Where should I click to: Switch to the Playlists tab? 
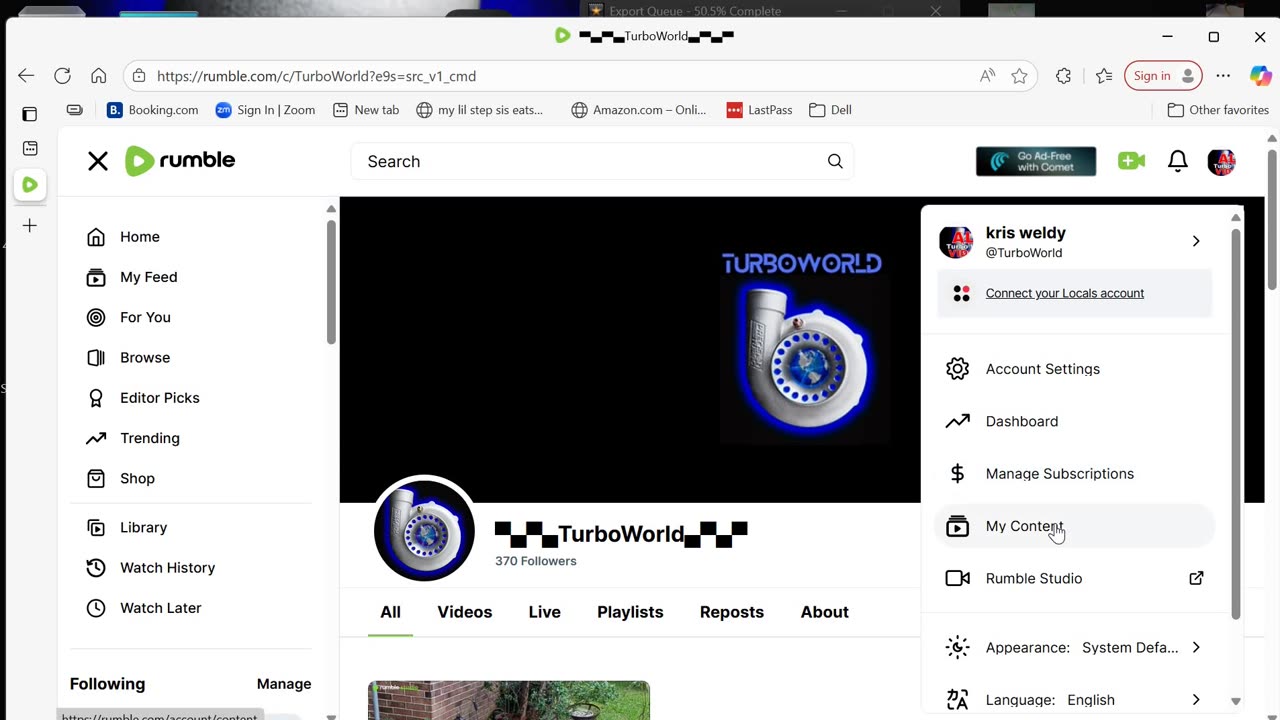point(630,612)
